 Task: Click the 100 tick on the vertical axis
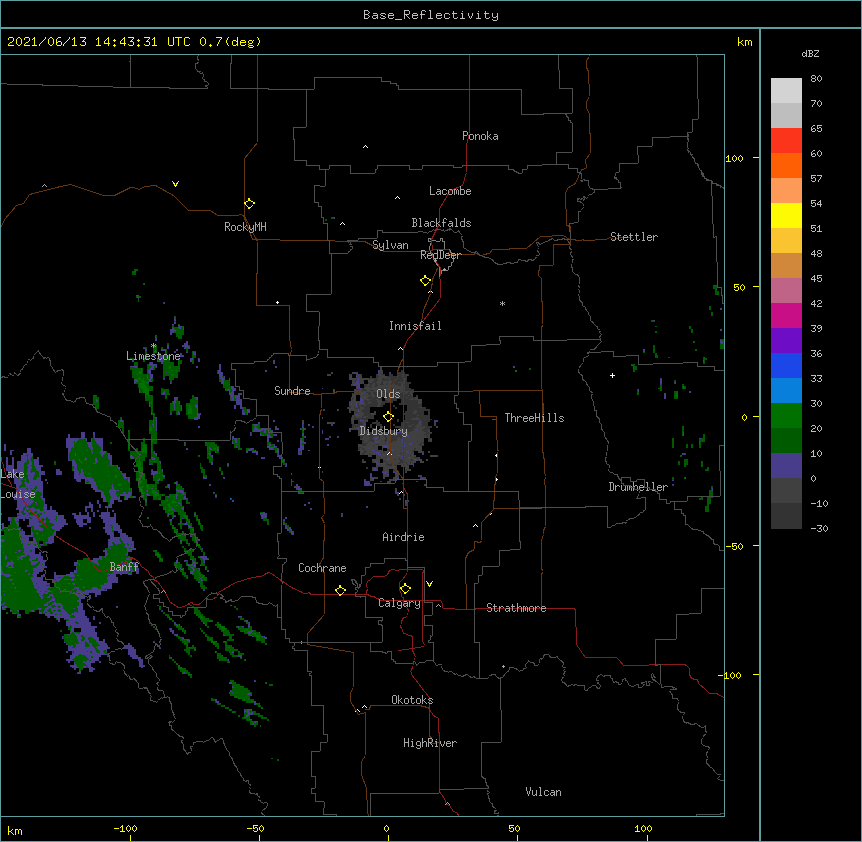pyautogui.click(x=734, y=158)
